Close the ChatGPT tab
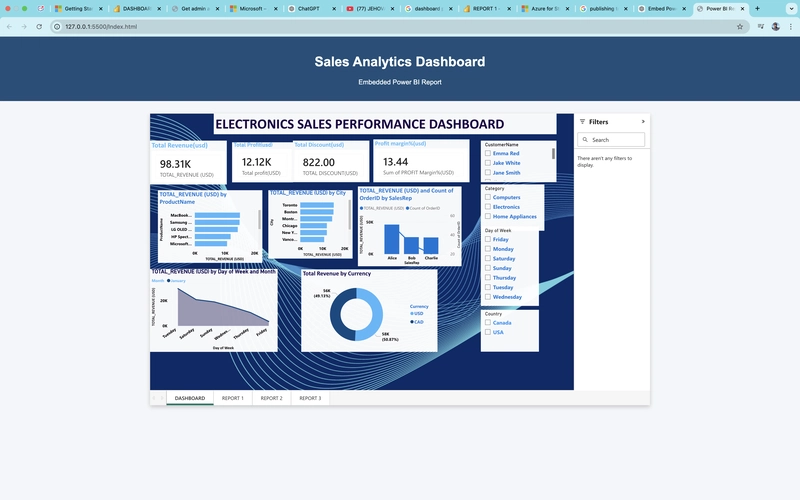Viewport: 800px width, 500px height. click(x=334, y=9)
